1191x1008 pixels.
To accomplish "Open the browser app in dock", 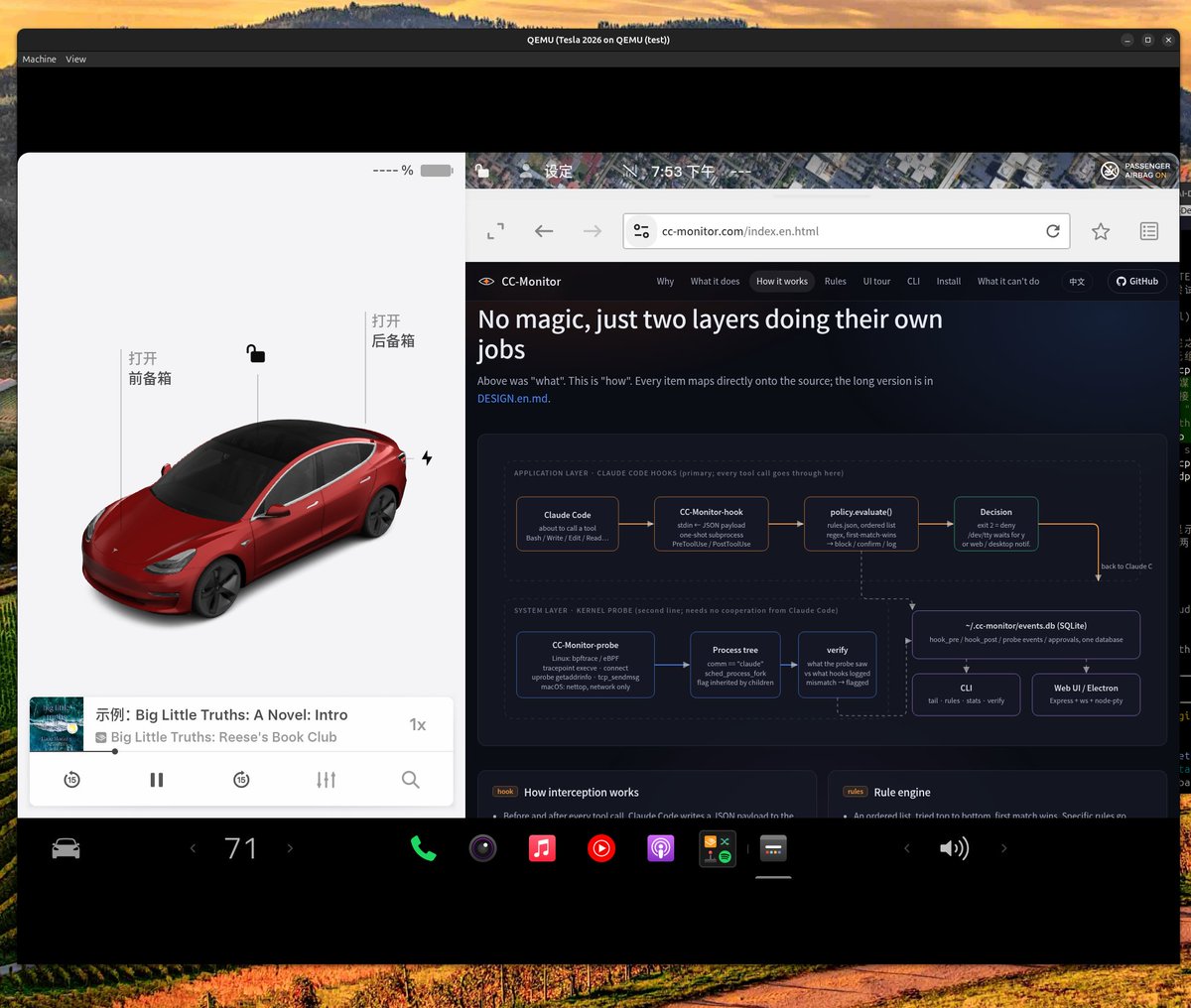I will [773, 848].
